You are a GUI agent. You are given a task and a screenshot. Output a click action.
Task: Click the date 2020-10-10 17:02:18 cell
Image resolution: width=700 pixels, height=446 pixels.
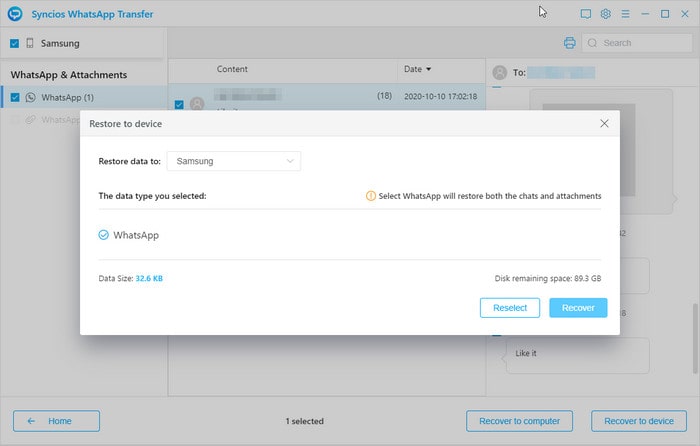(440, 96)
